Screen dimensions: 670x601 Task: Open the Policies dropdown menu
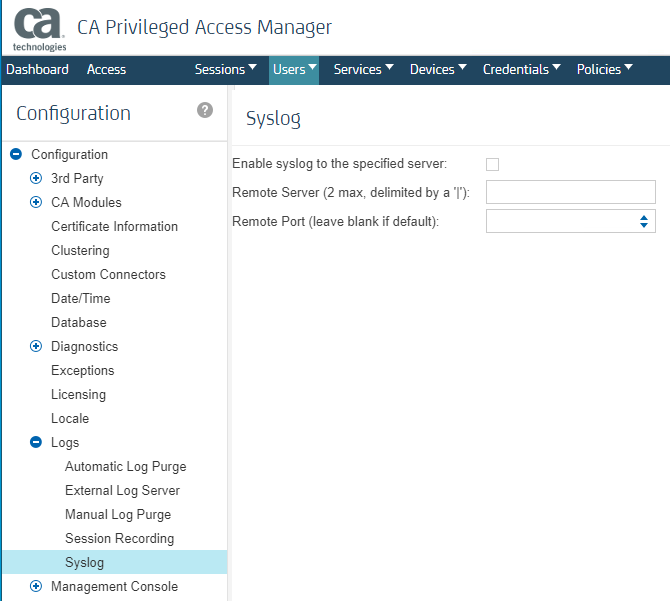605,69
